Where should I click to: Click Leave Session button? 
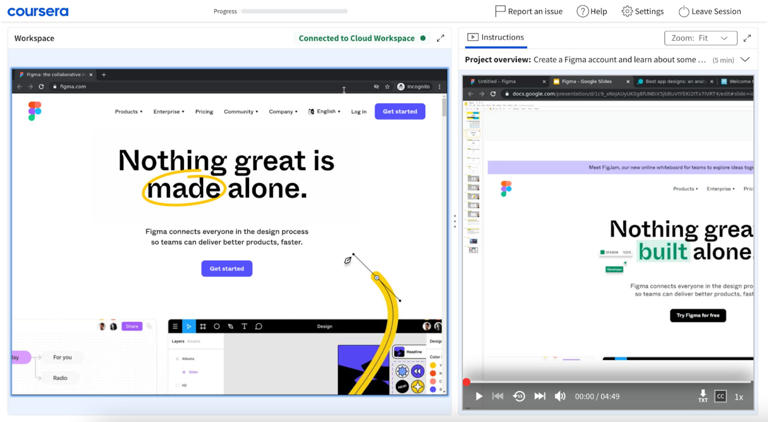tap(710, 12)
